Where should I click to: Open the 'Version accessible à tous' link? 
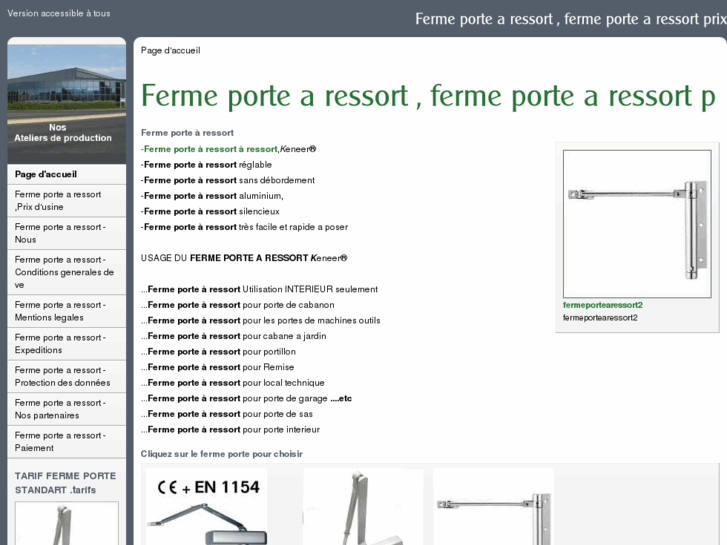tap(59, 13)
